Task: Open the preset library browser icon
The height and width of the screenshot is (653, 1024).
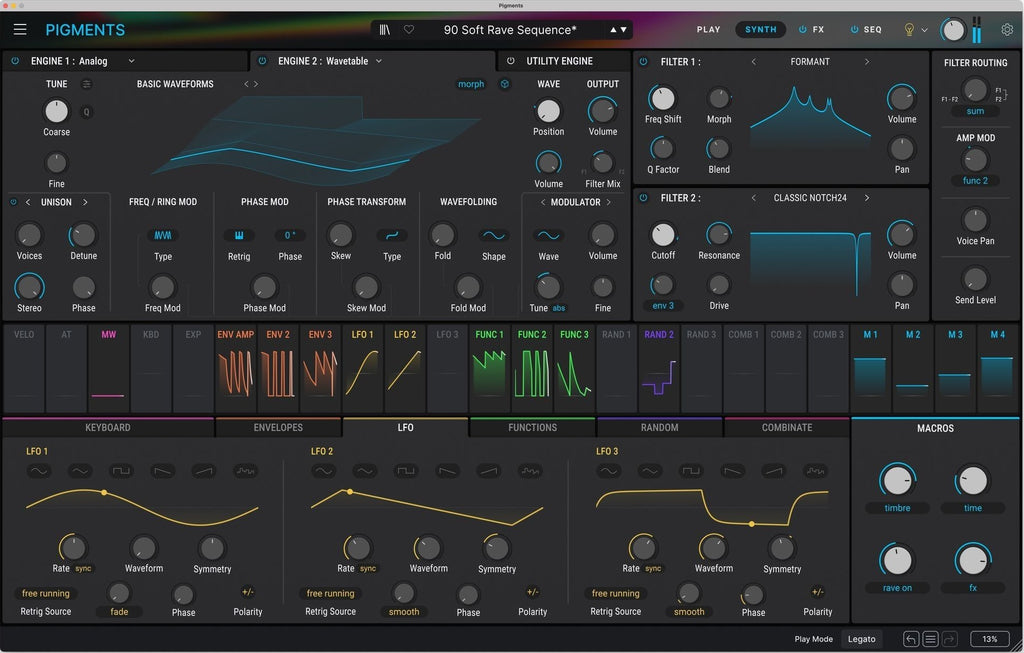Action: point(385,29)
